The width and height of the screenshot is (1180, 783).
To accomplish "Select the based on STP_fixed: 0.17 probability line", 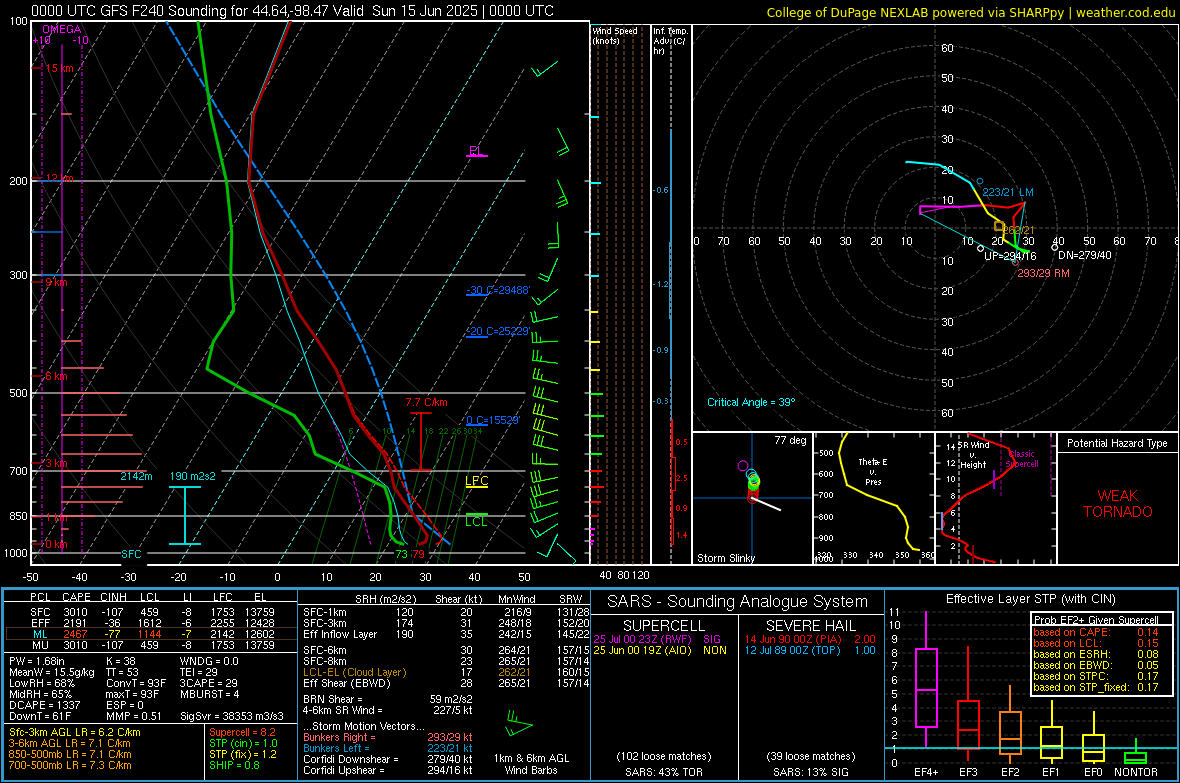I will 1096,687.
